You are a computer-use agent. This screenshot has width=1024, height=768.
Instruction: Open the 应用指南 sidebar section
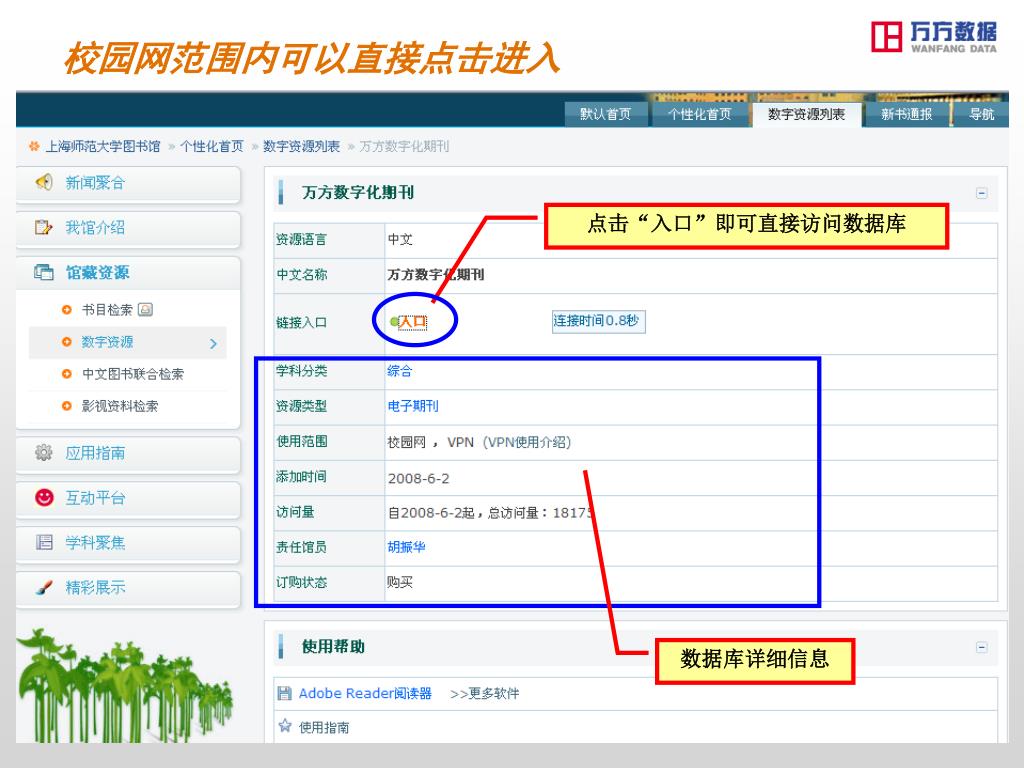click(128, 453)
